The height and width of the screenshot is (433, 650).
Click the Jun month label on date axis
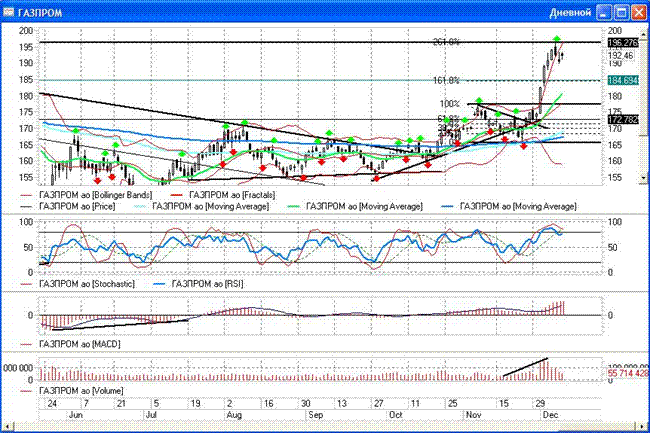(75, 415)
